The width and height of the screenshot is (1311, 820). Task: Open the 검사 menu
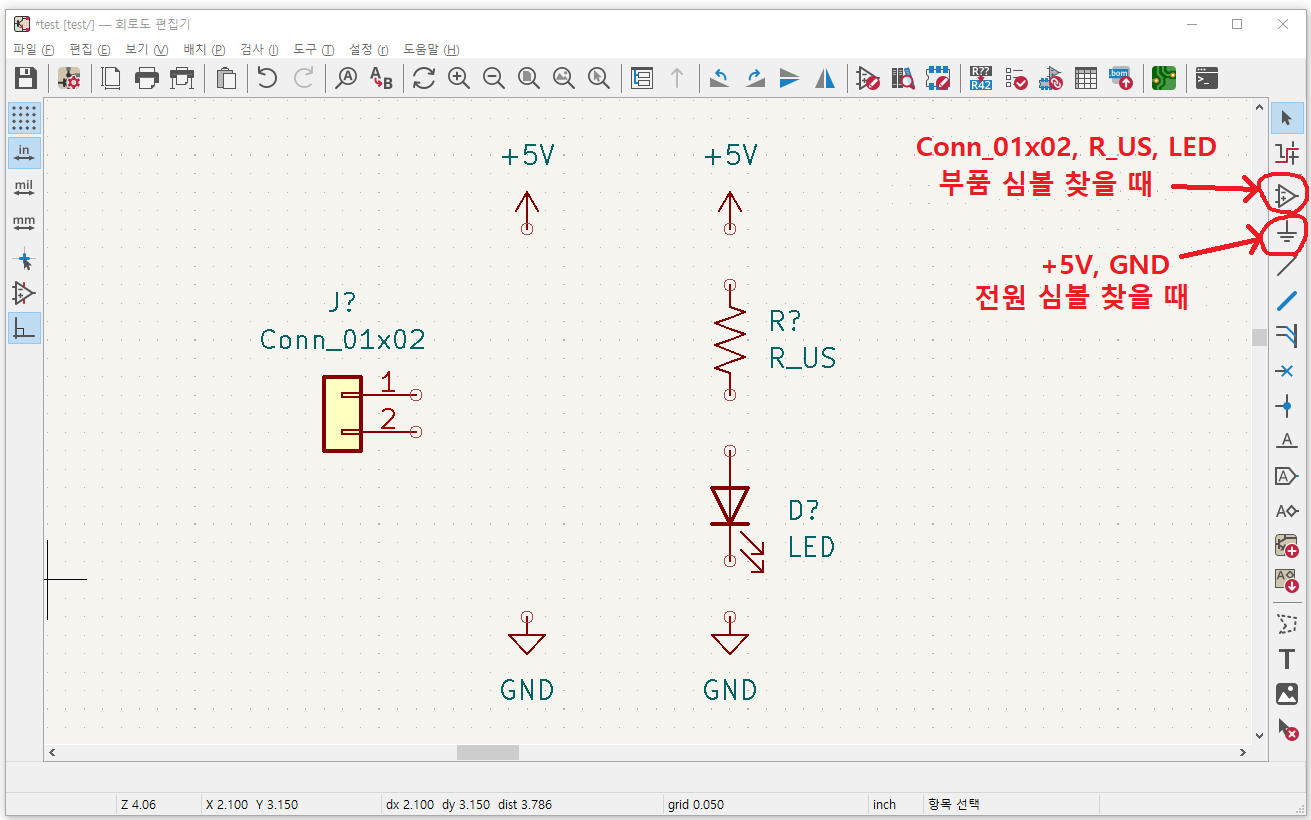point(259,49)
